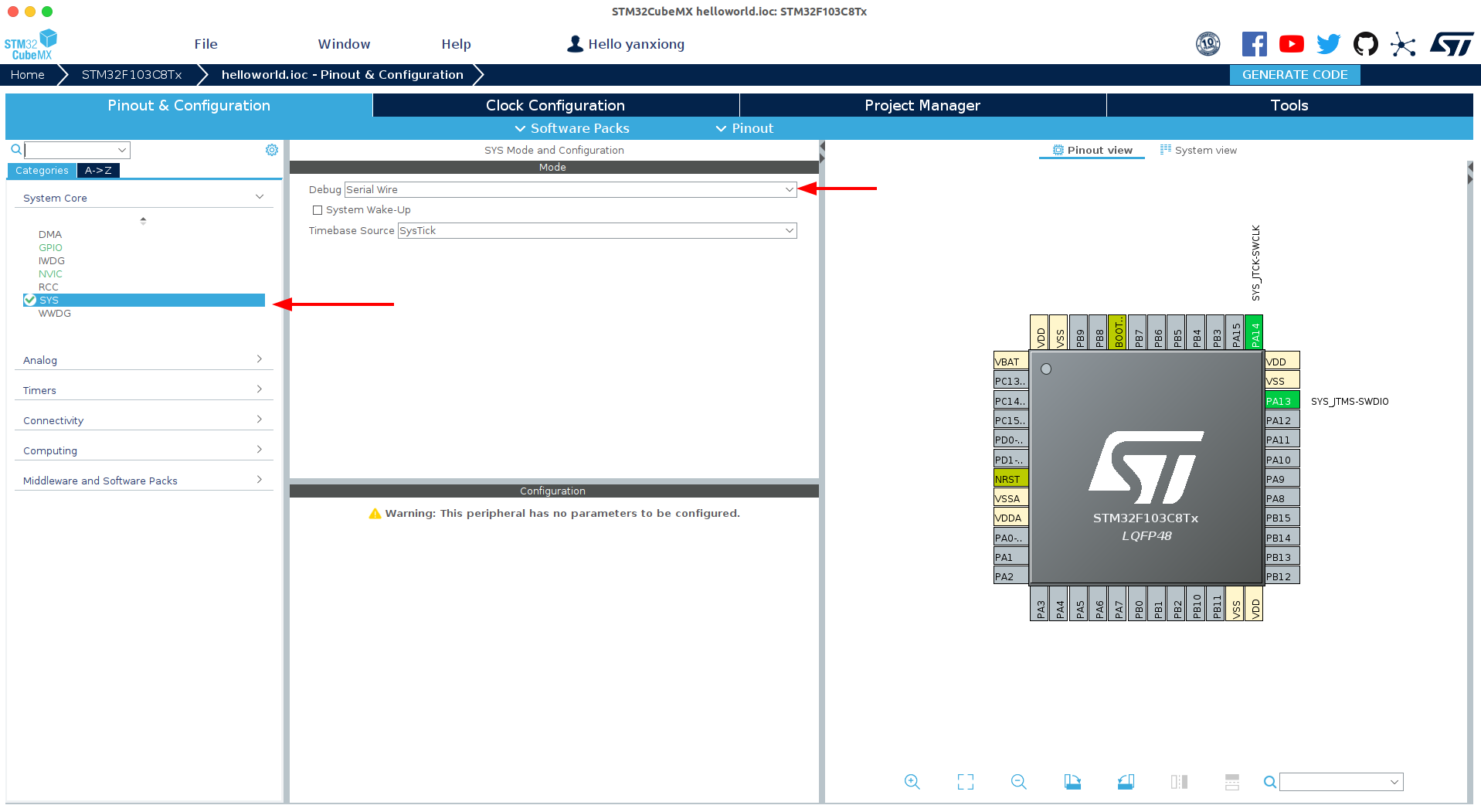Screen dimensions: 1481x812
Task: Enable the System Wake-Up checkbox
Action: point(317,210)
